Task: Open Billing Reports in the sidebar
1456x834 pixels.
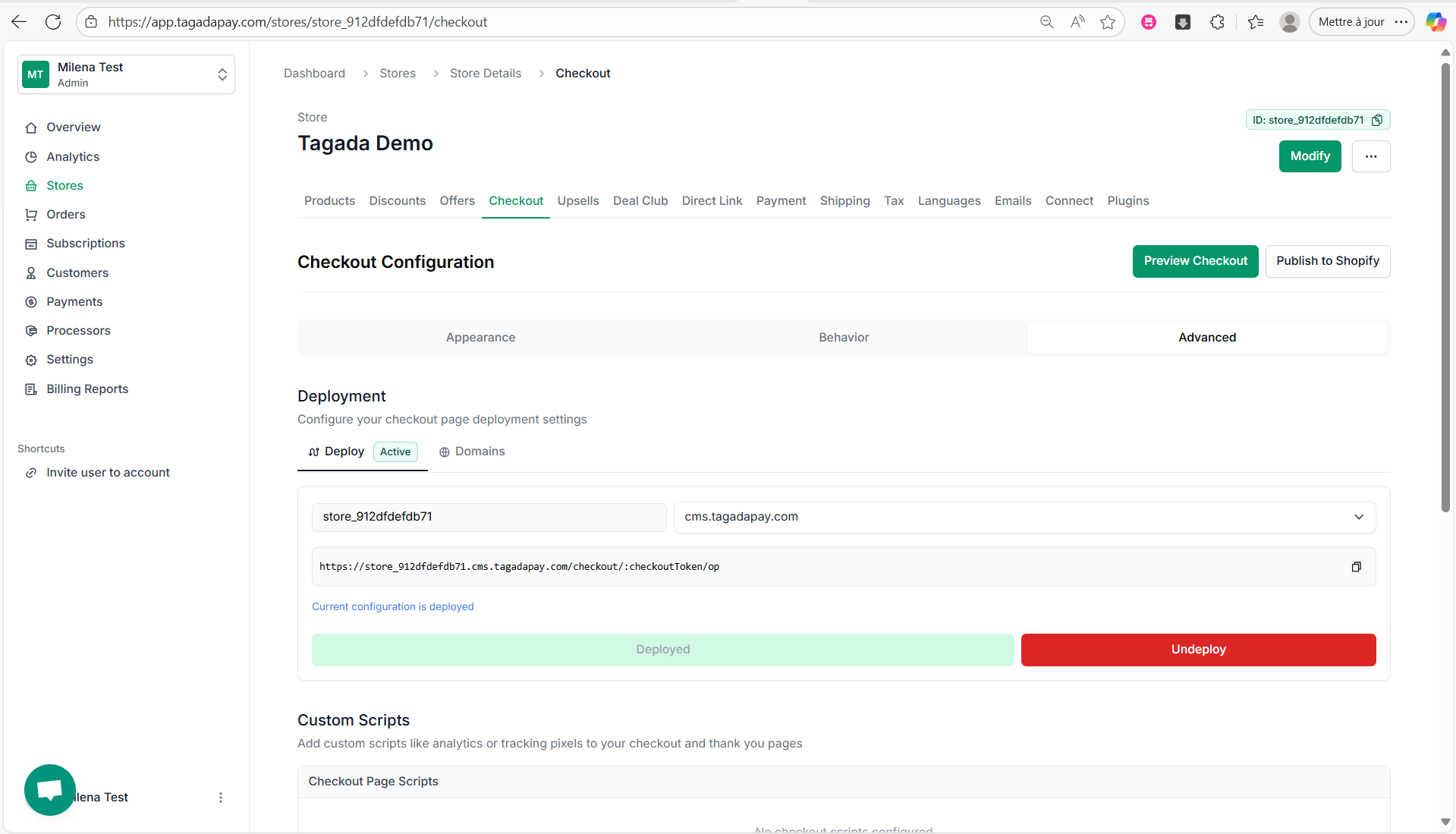Action: pos(87,389)
